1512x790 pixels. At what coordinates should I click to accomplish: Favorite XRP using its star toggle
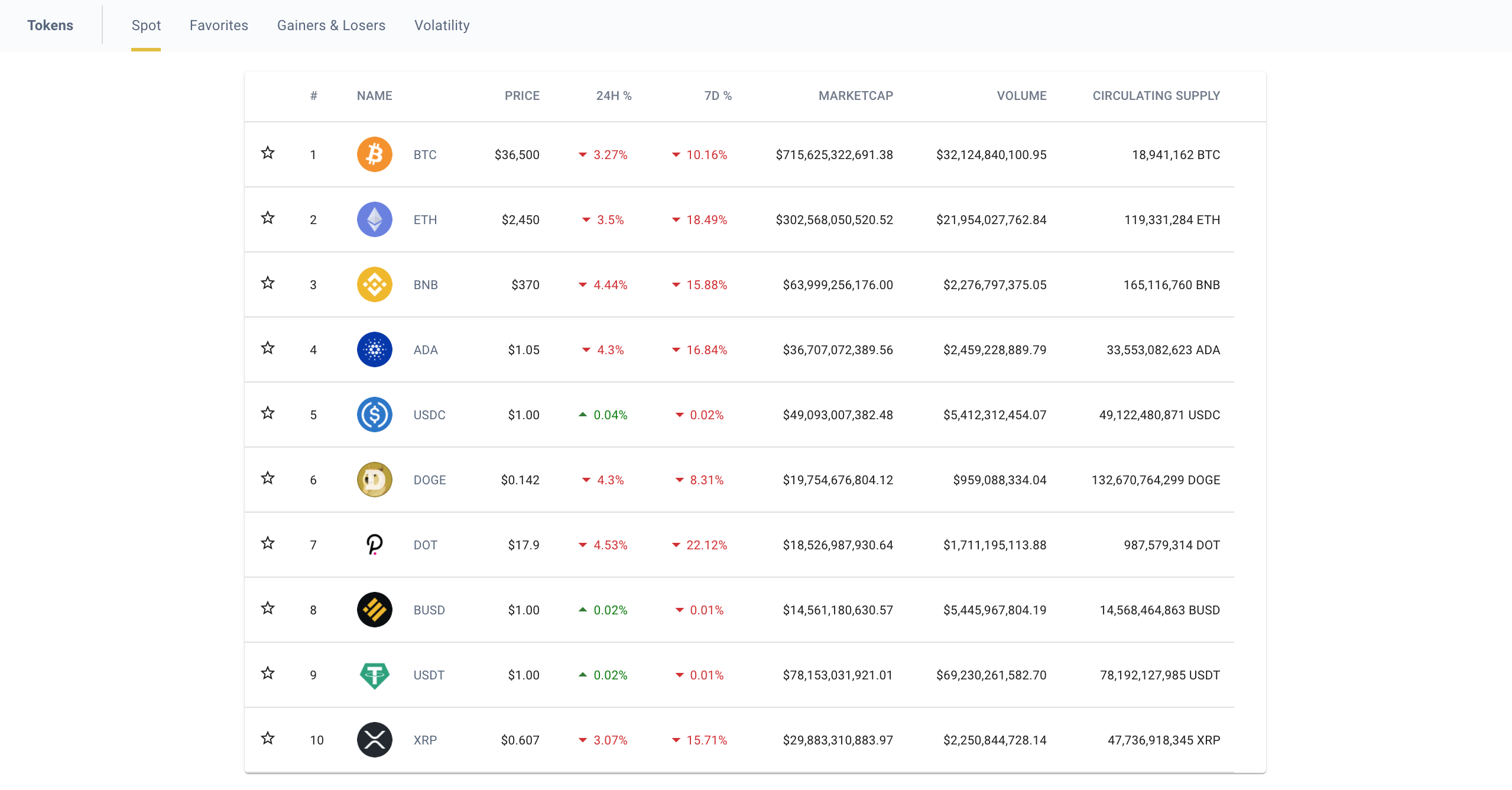(x=268, y=738)
